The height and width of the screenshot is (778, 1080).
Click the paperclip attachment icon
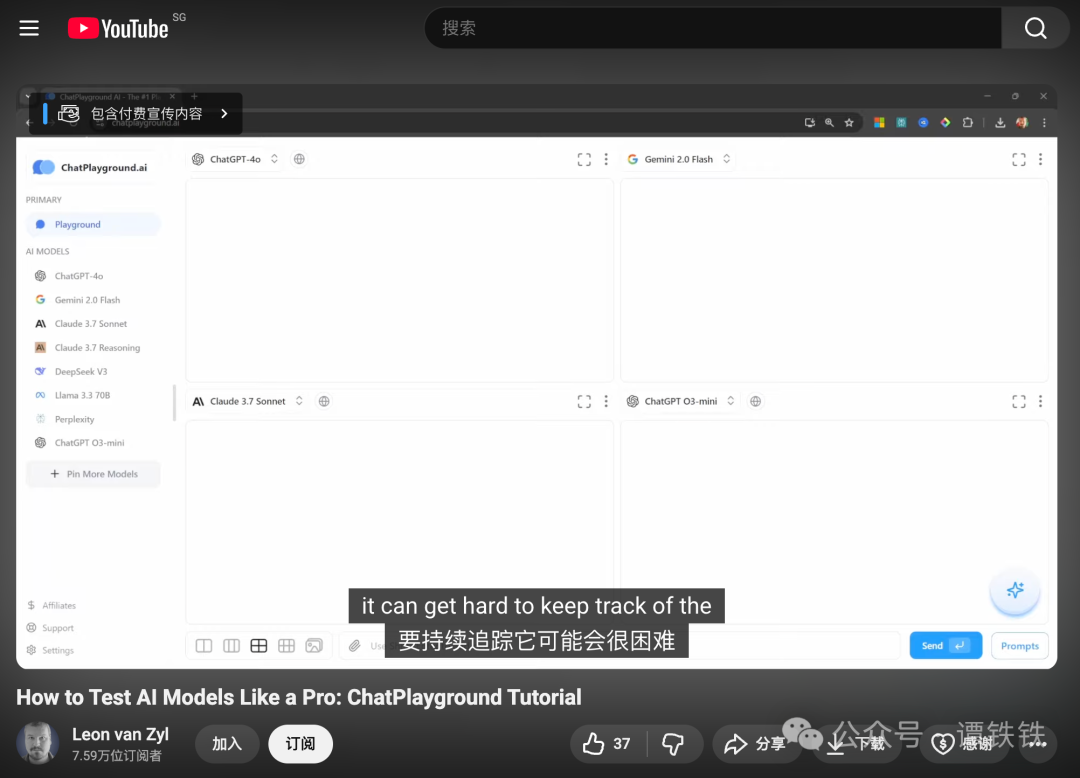354,646
